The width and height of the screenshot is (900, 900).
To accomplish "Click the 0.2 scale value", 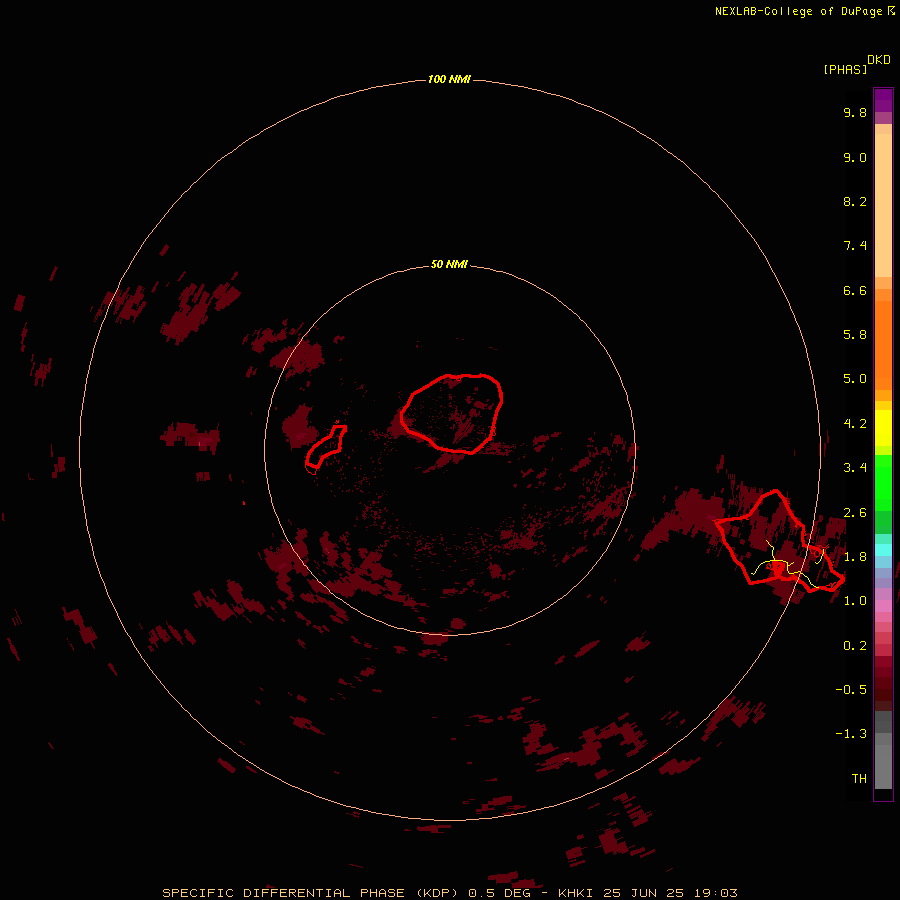I will click(x=855, y=646).
